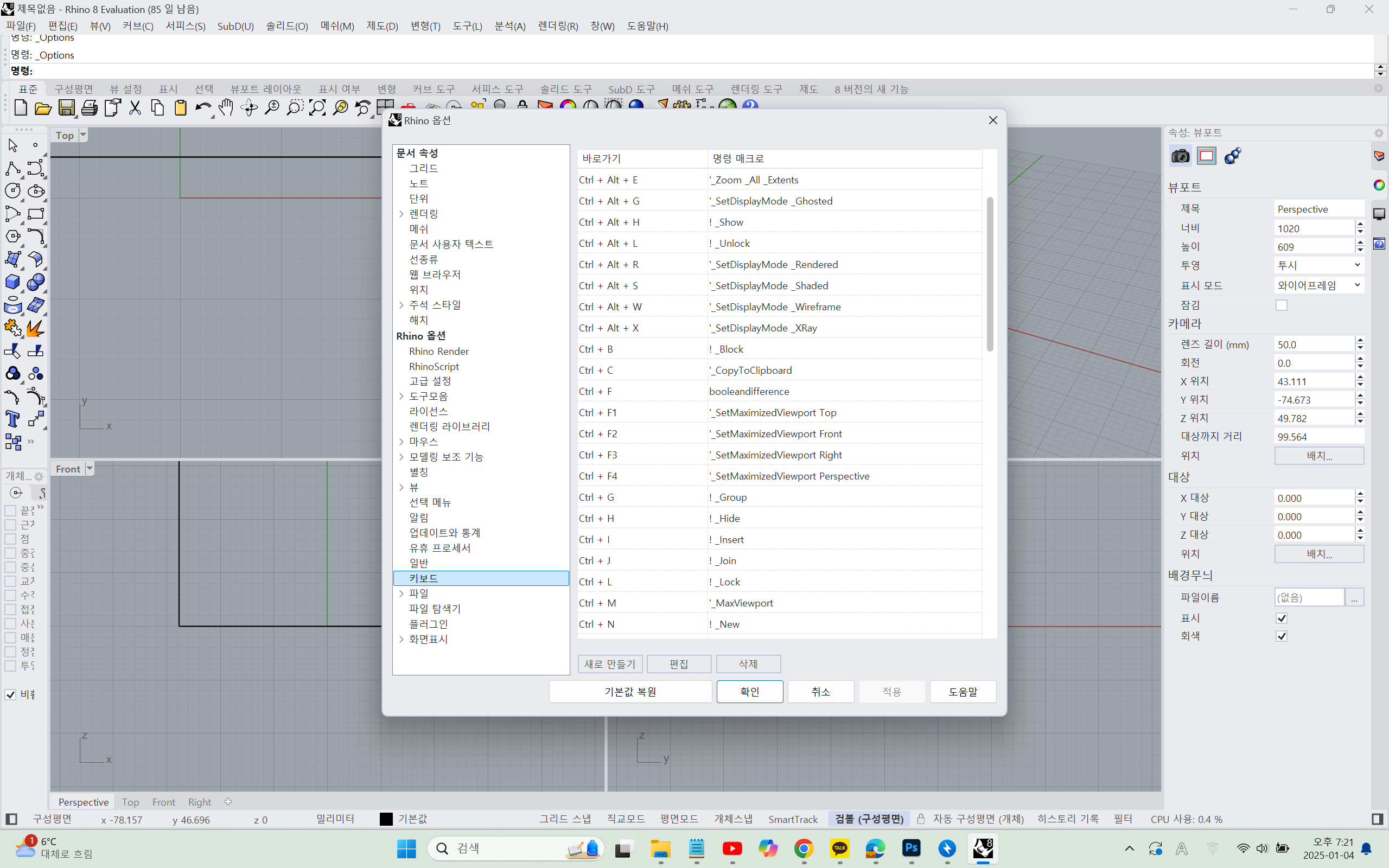Image resolution: width=1389 pixels, height=868 pixels.
Task: Confirm options with the 확인 button
Action: click(x=750, y=691)
